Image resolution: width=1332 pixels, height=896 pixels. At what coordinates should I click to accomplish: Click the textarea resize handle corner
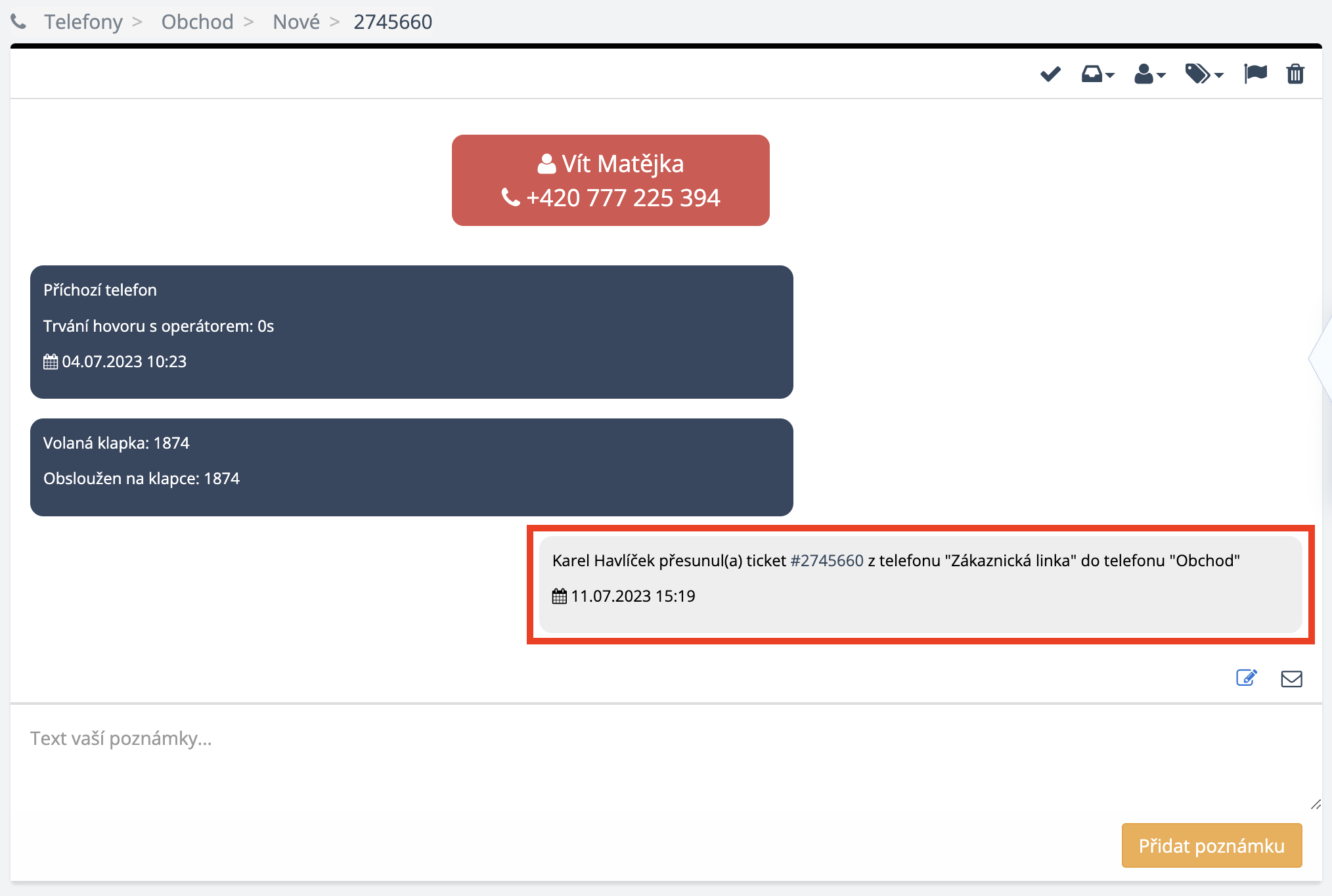1316,805
